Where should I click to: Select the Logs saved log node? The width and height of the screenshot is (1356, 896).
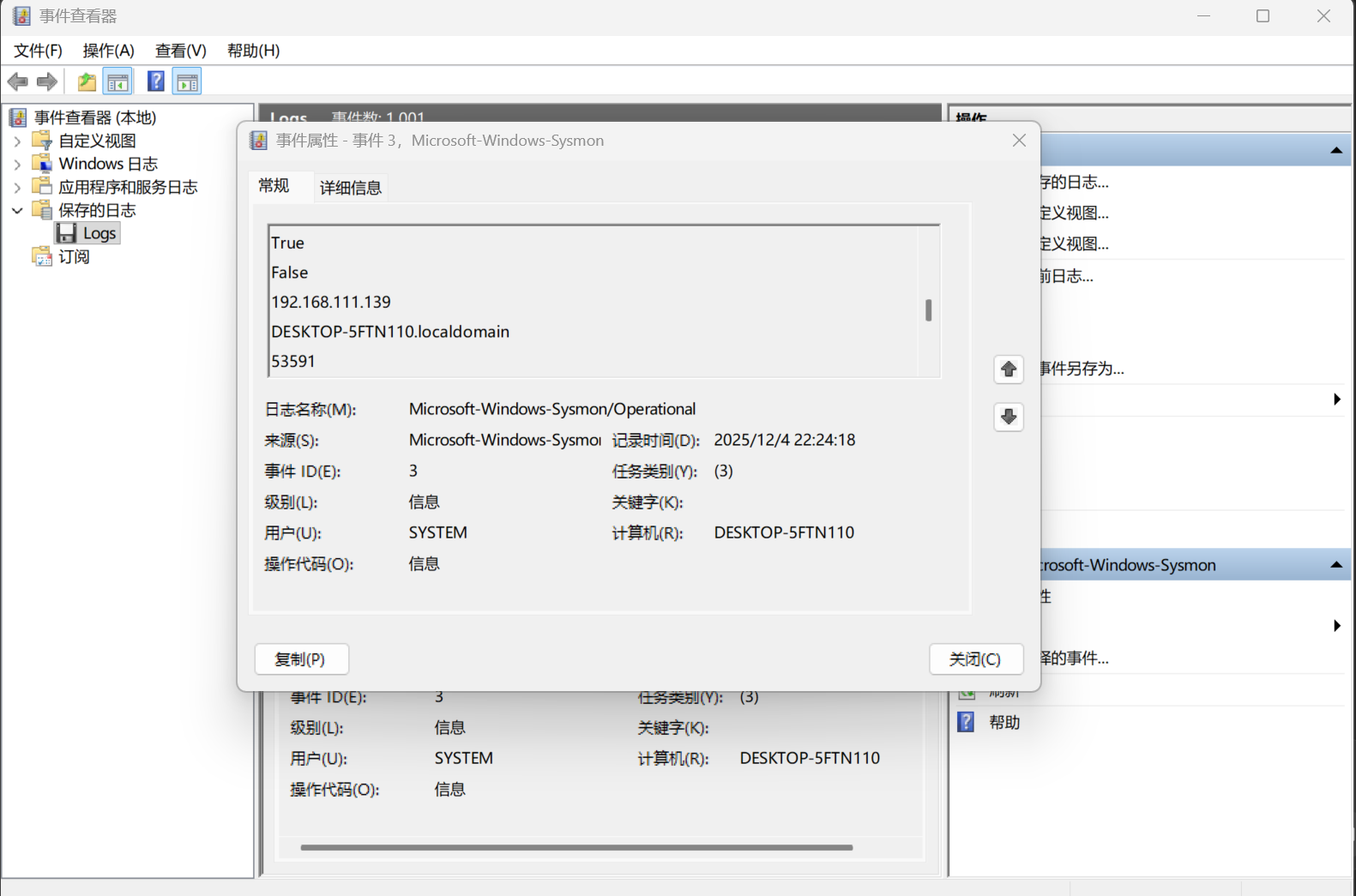(x=99, y=233)
